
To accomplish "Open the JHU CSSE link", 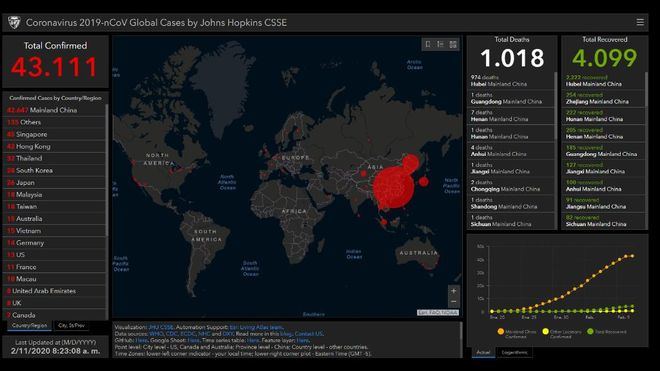I will (x=160, y=327).
